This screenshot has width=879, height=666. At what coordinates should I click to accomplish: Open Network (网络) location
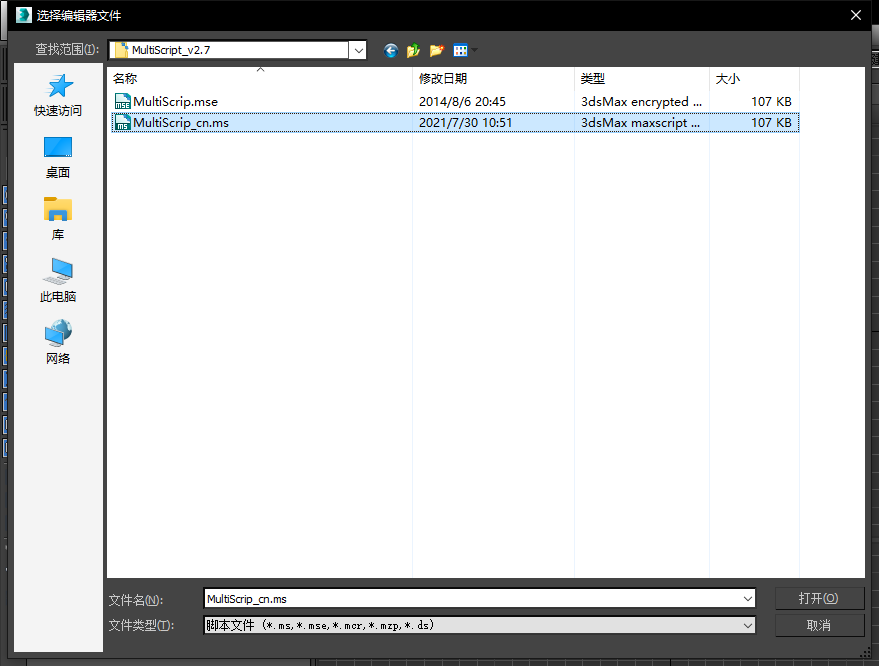click(58, 344)
